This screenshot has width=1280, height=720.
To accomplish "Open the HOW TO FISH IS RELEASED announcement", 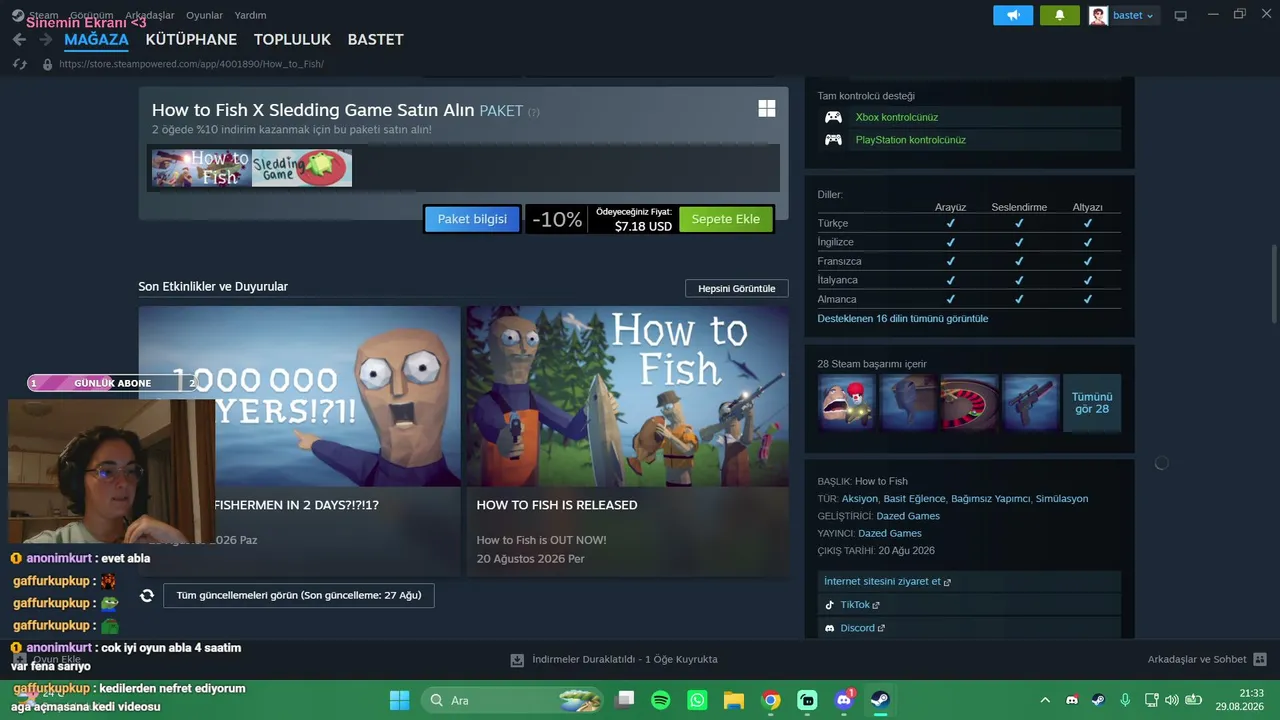I will pyautogui.click(x=627, y=441).
